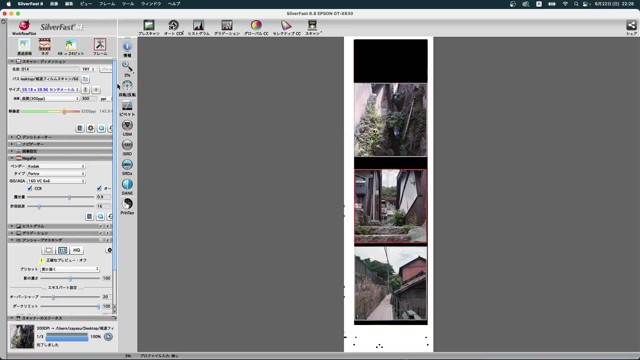This screenshot has width=640, height=360.
Task: Adjust the resolution quality slider handle
Action: point(64,111)
